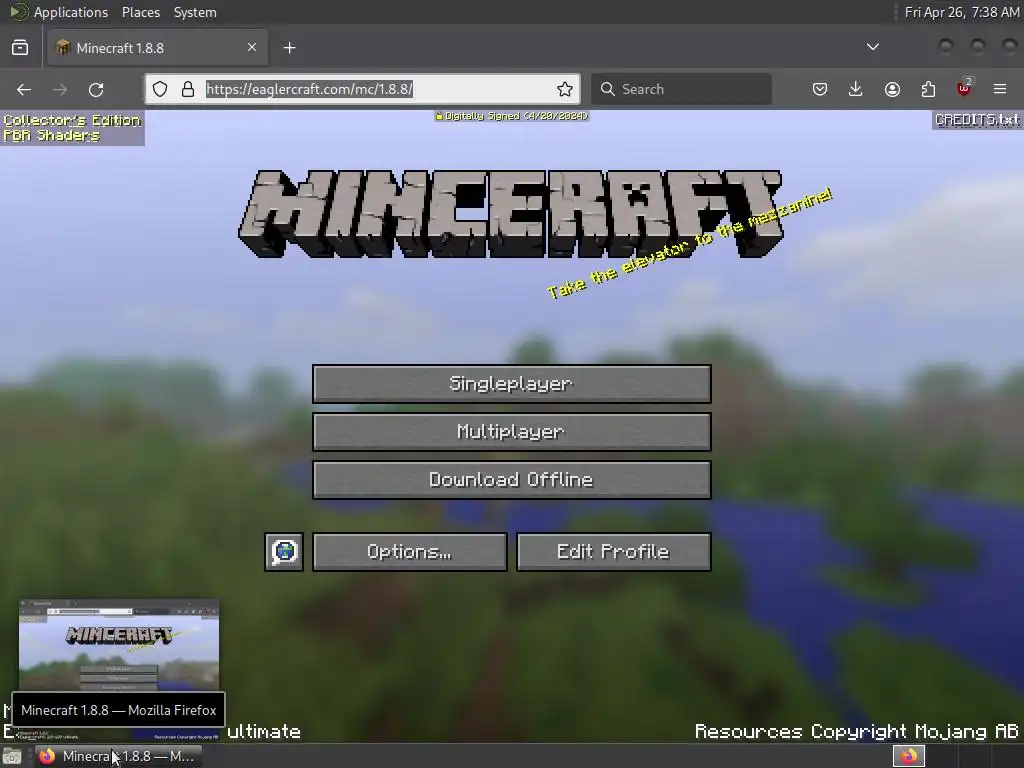Viewport: 1024px width, 768px height.
Task: Click the Minecraft 1.8.8 taskbar window button
Action: [118, 756]
